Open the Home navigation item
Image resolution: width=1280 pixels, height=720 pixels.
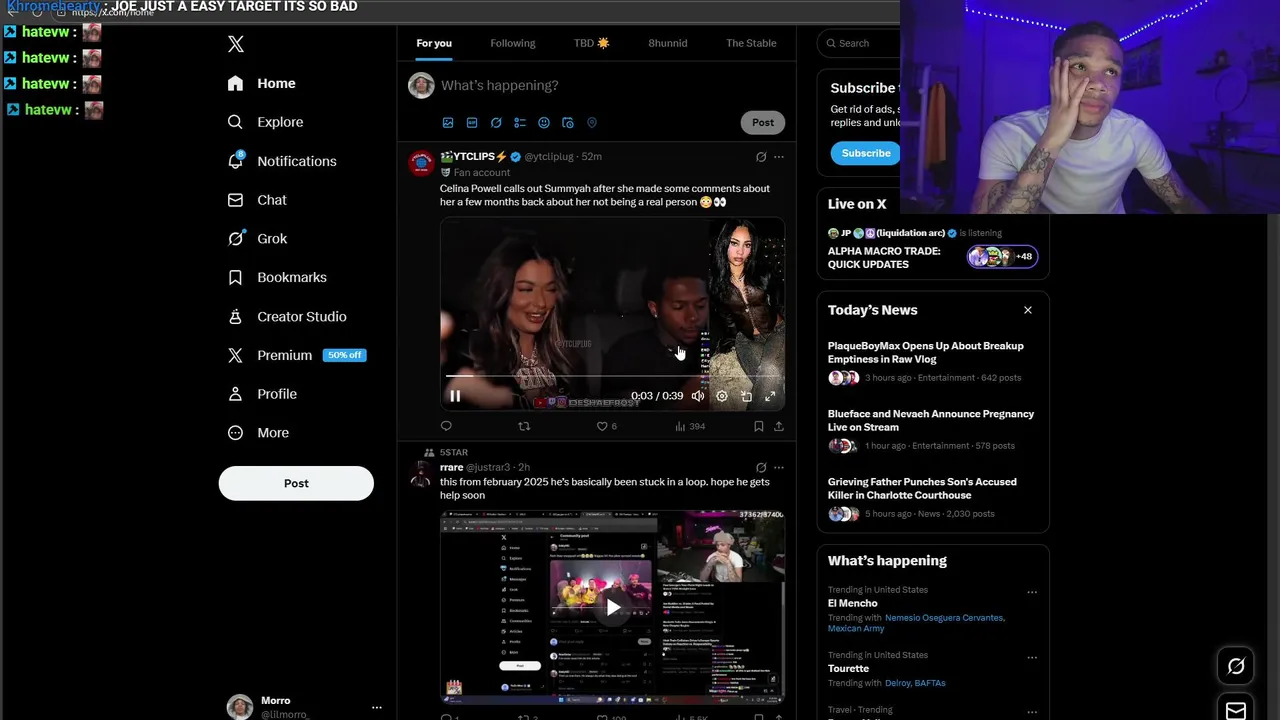coord(262,83)
